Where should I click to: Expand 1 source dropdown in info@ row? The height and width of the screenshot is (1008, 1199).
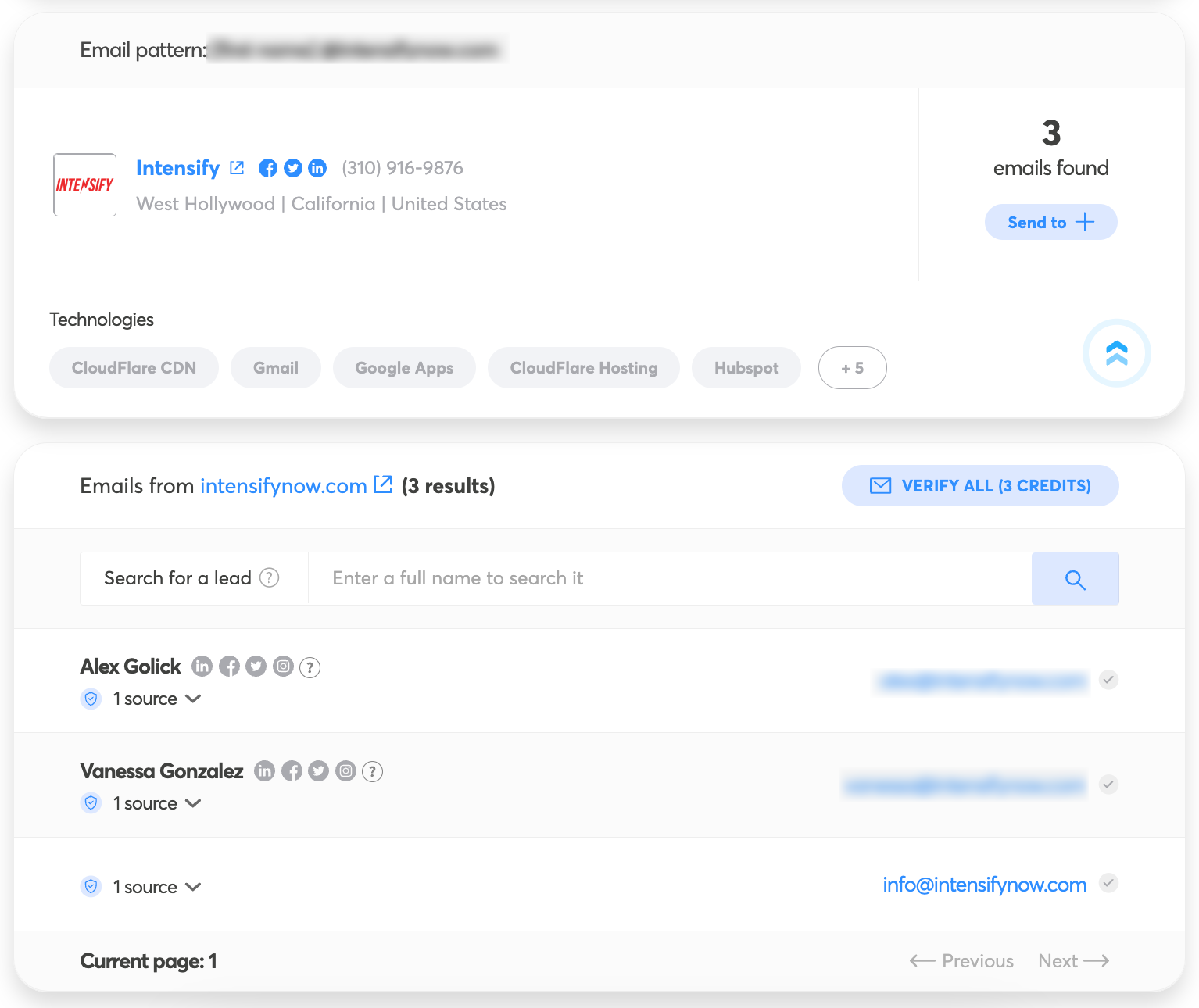[157, 887]
